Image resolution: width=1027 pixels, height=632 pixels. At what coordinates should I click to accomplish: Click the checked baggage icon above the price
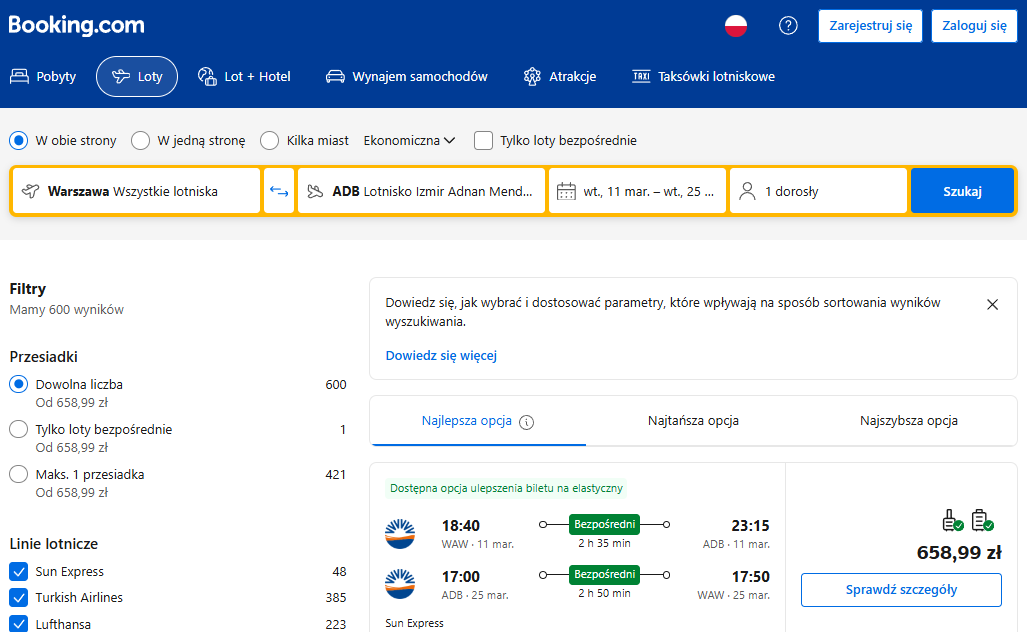[982, 520]
